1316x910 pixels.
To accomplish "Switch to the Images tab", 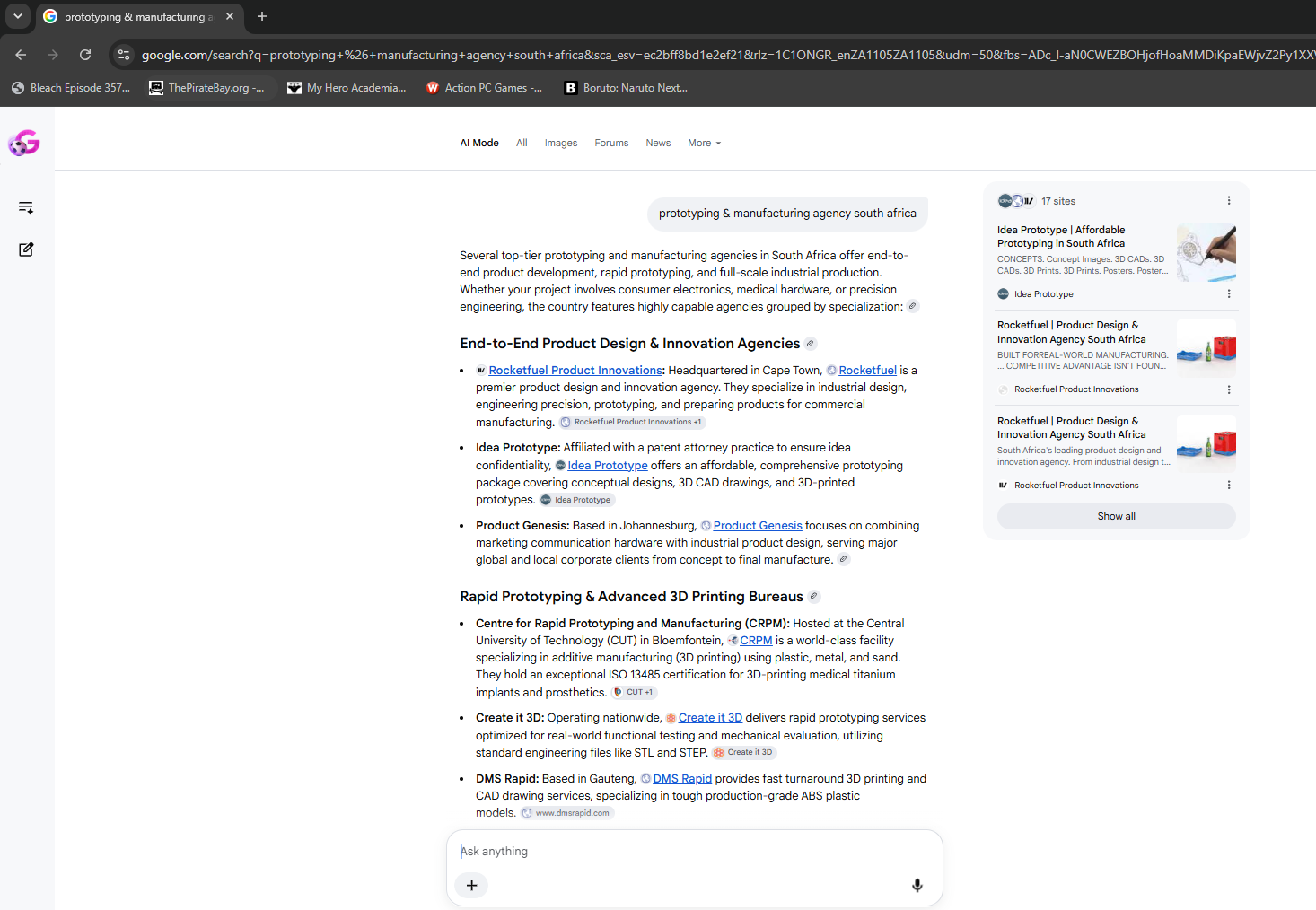I will tap(561, 143).
